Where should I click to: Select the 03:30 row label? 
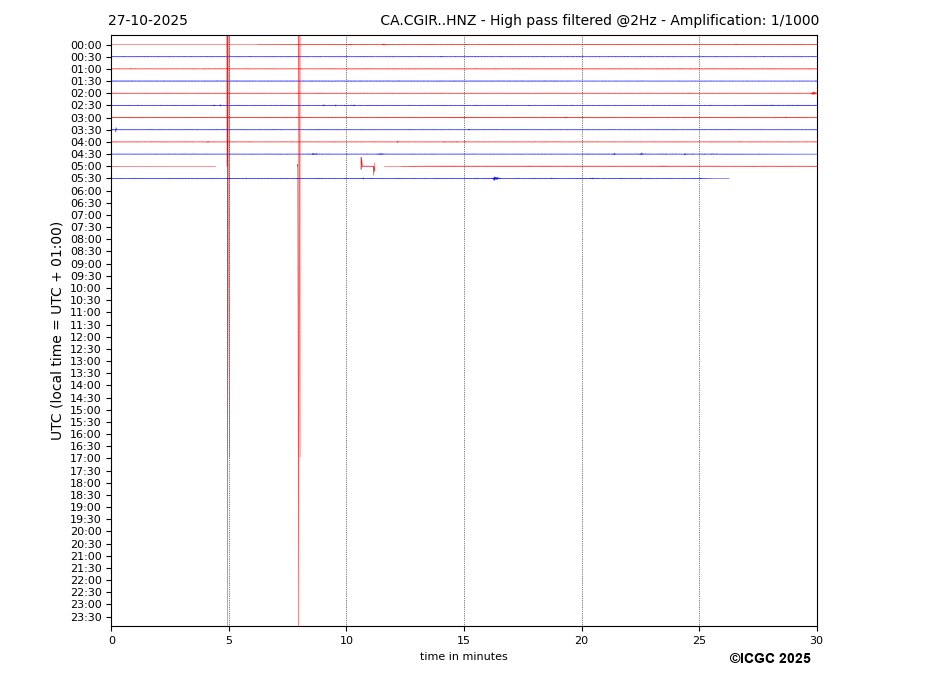tap(86, 130)
